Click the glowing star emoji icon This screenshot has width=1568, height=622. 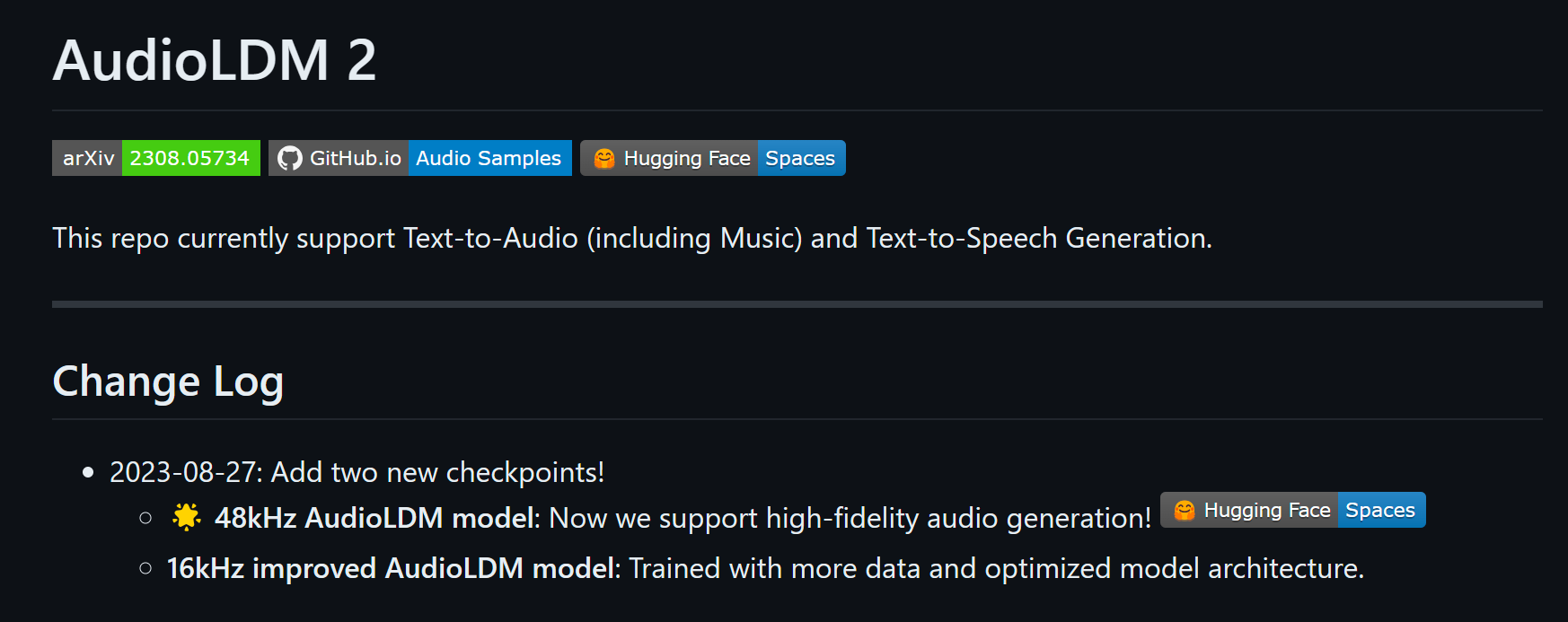coord(187,517)
